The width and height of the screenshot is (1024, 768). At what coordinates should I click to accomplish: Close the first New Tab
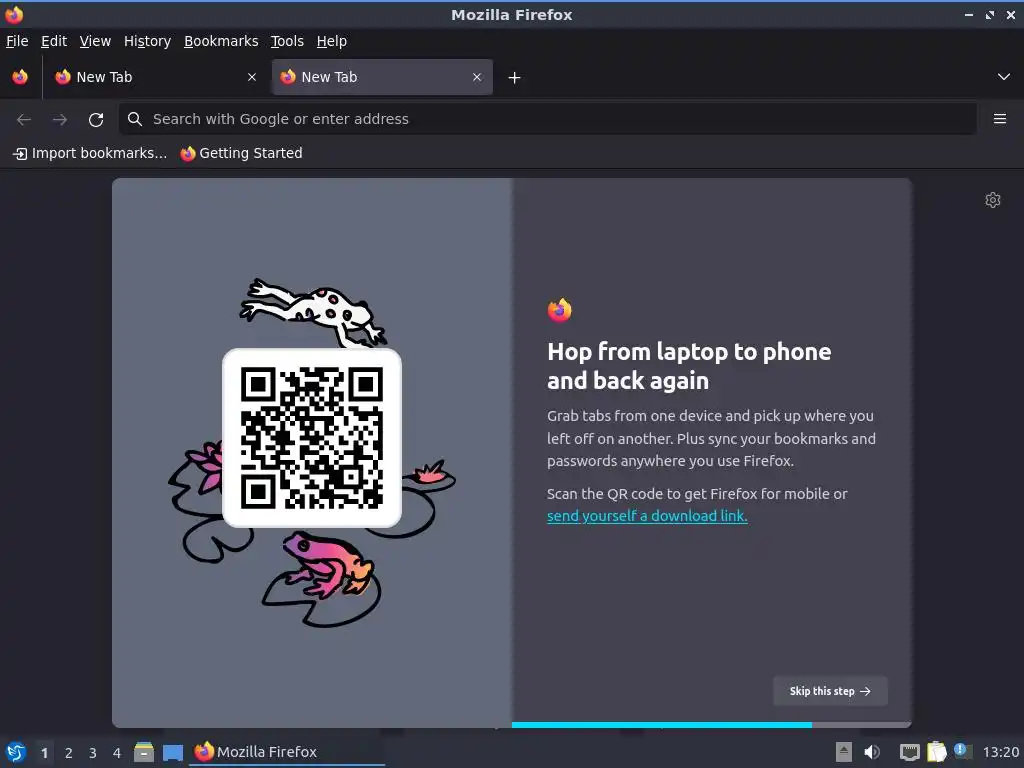252,77
